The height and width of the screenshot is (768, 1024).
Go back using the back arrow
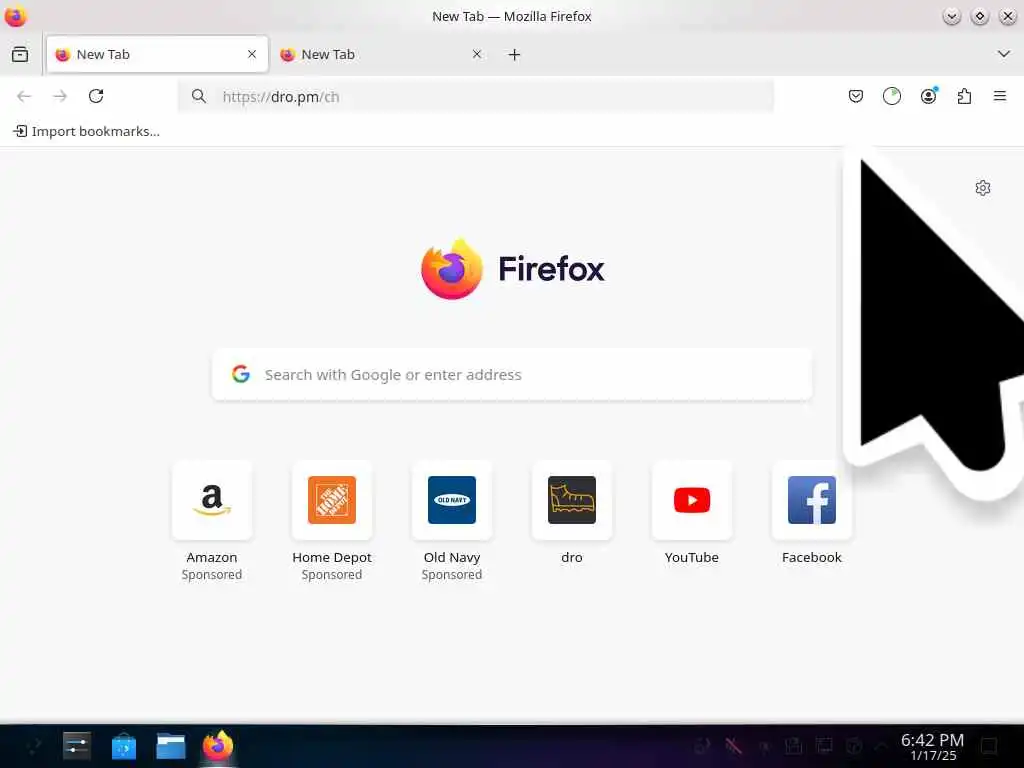coord(24,97)
